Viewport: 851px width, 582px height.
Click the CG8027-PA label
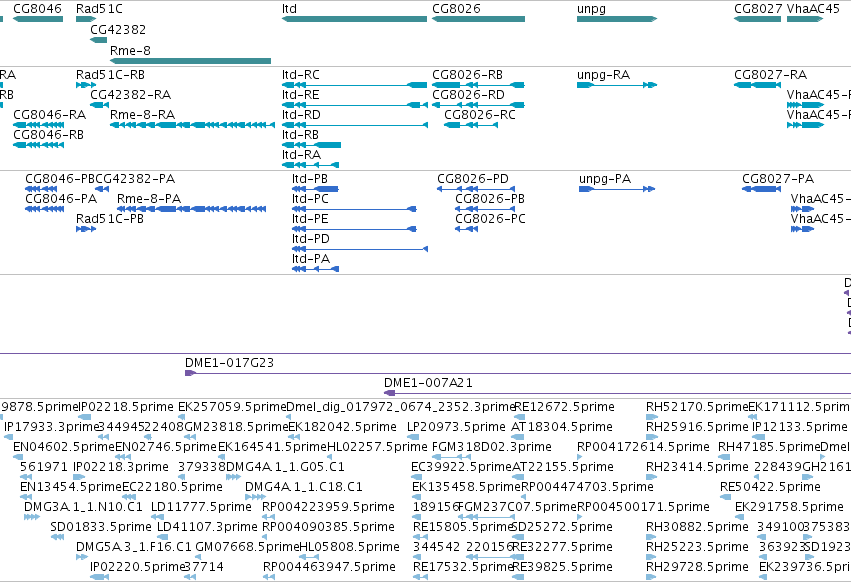point(778,179)
